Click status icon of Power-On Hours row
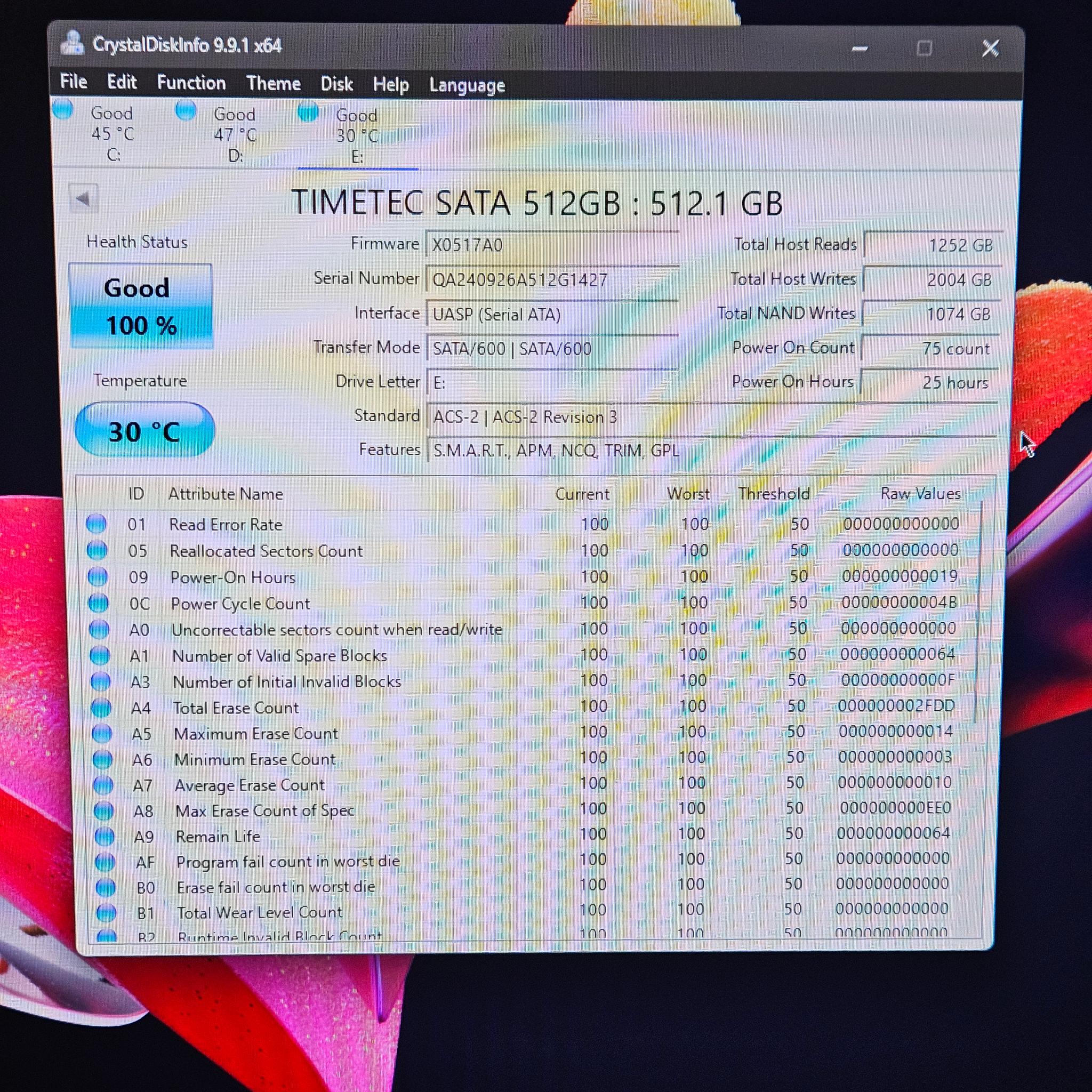Image resolution: width=1092 pixels, height=1092 pixels. tap(98, 576)
